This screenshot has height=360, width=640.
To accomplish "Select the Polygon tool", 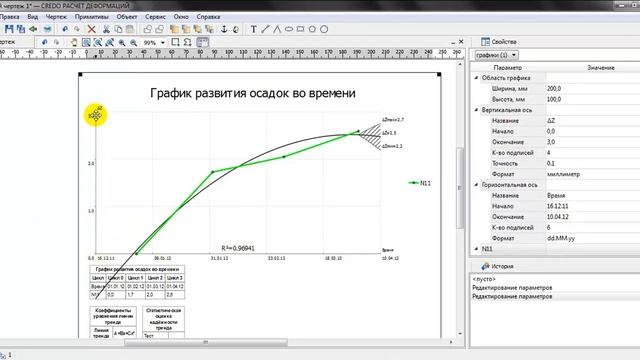I will pos(312,29).
